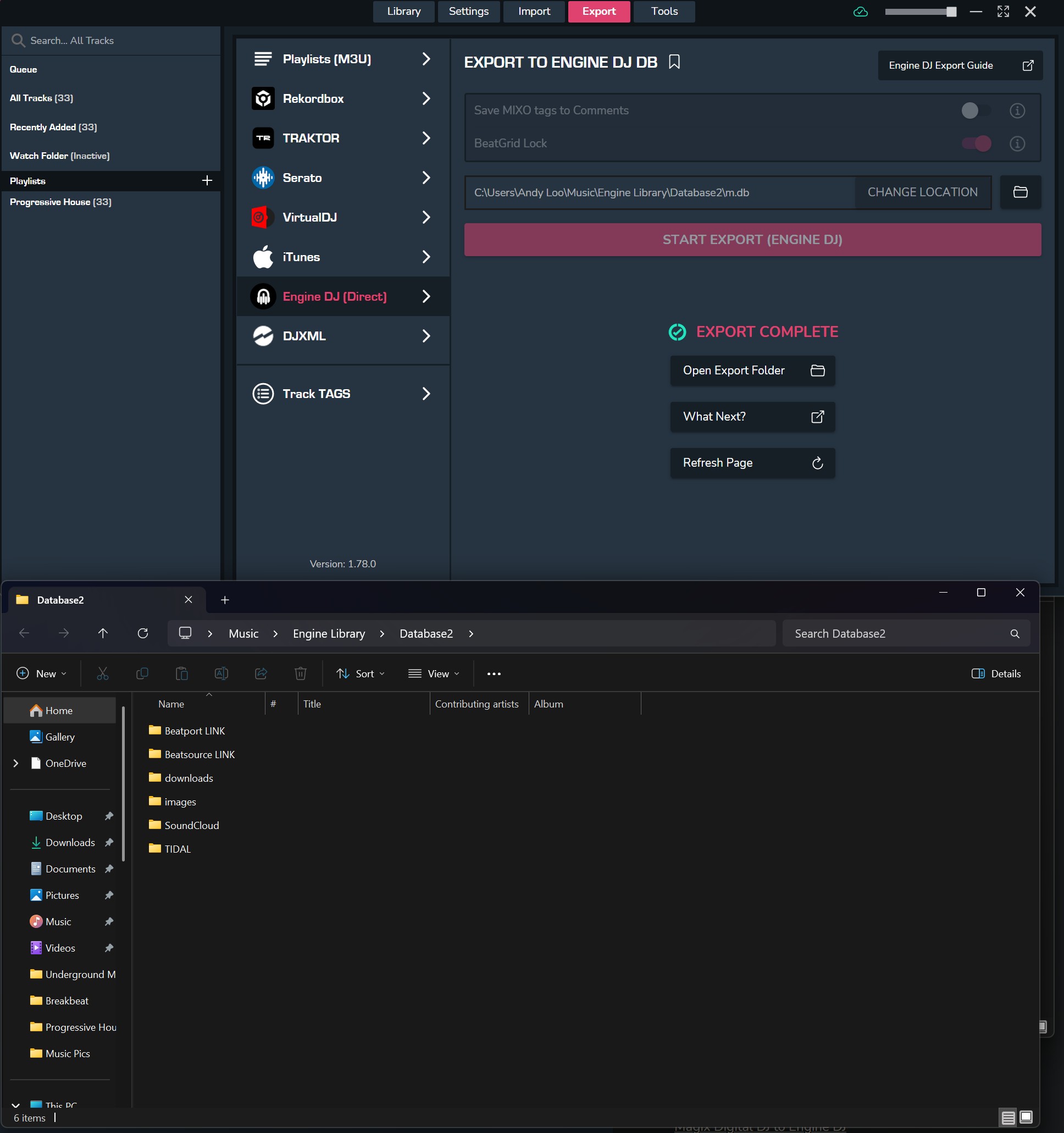The height and width of the screenshot is (1133, 1064).
Task: Switch to the Settings tab
Action: (468, 12)
